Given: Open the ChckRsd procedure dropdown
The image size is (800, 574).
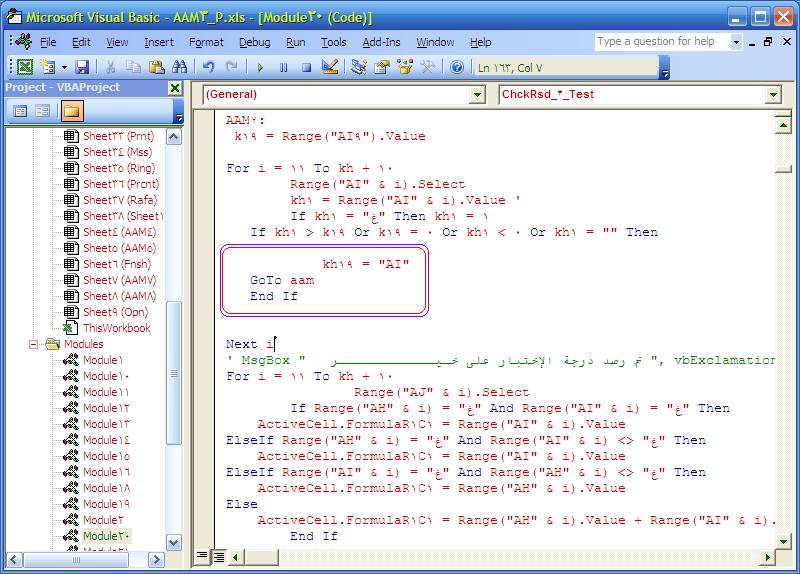Looking at the screenshot, I should click(x=773, y=94).
